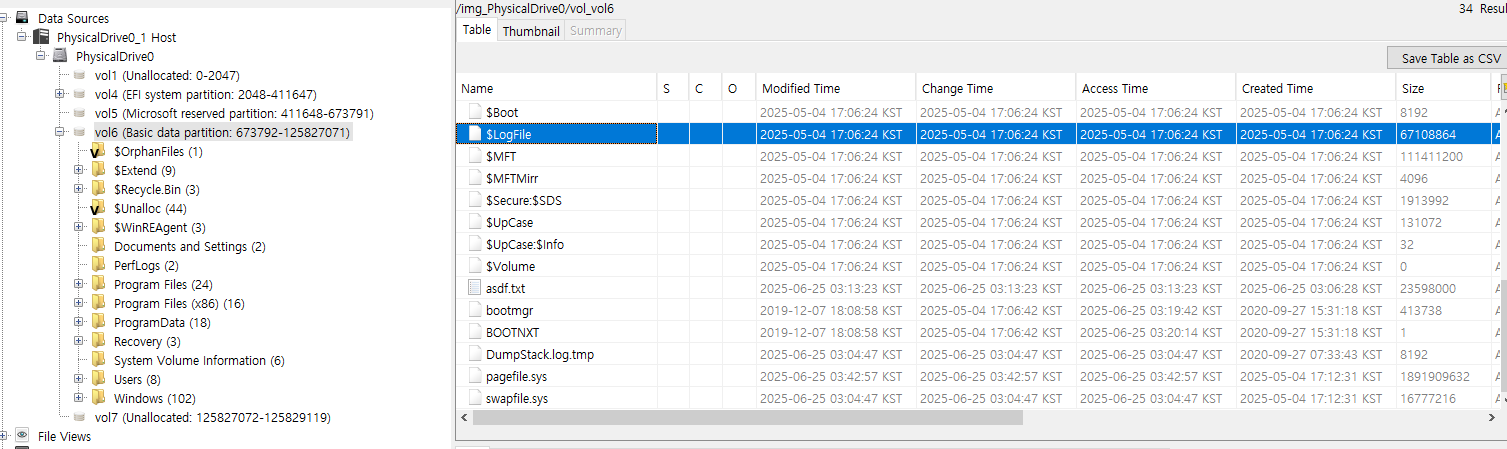
Task: Click the asdf.txt text file icon
Action: pyautogui.click(x=475, y=288)
